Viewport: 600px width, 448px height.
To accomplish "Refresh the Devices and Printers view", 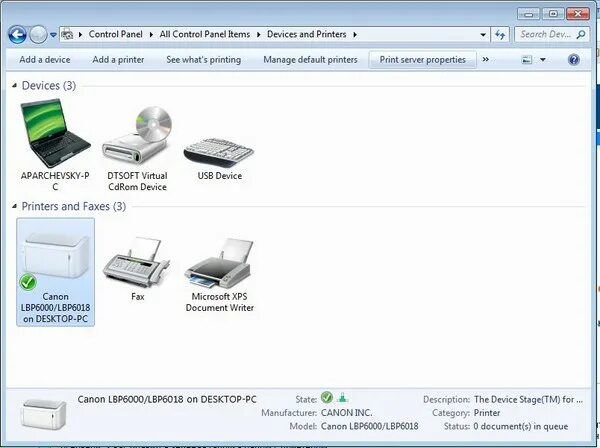I will 500,35.
